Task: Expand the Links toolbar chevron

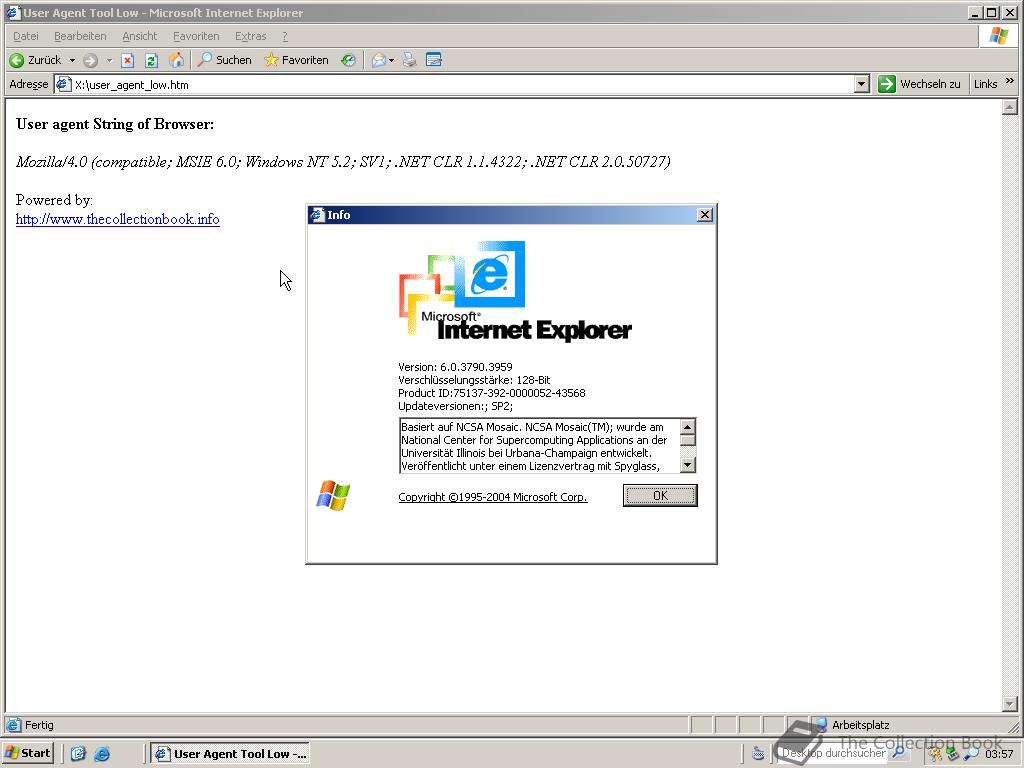Action: point(1010,81)
